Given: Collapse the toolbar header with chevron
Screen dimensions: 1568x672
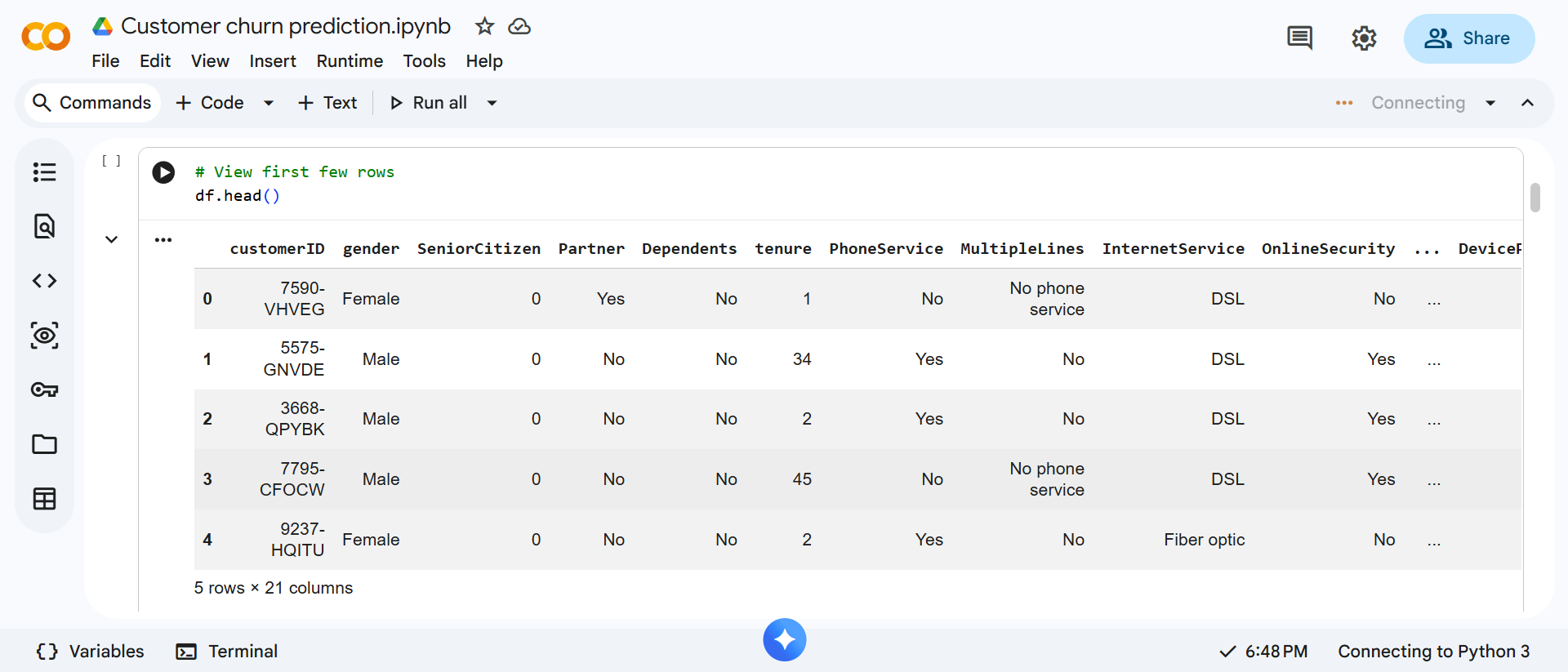Looking at the screenshot, I should pyautogui.click(x=1527, y=103).
